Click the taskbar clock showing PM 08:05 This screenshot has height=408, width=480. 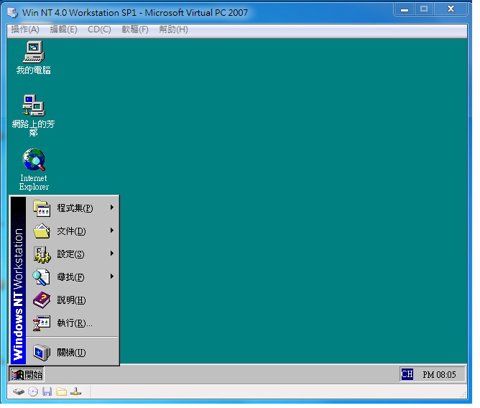[439, 375]
